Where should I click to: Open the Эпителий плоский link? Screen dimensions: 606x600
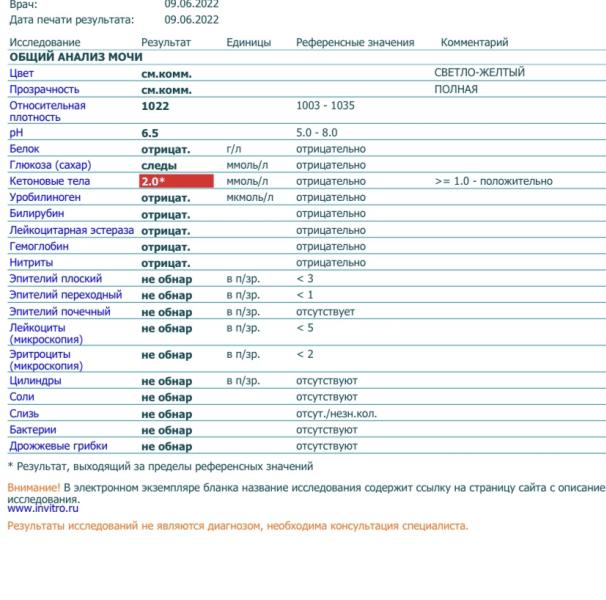[x=56, y=278]
